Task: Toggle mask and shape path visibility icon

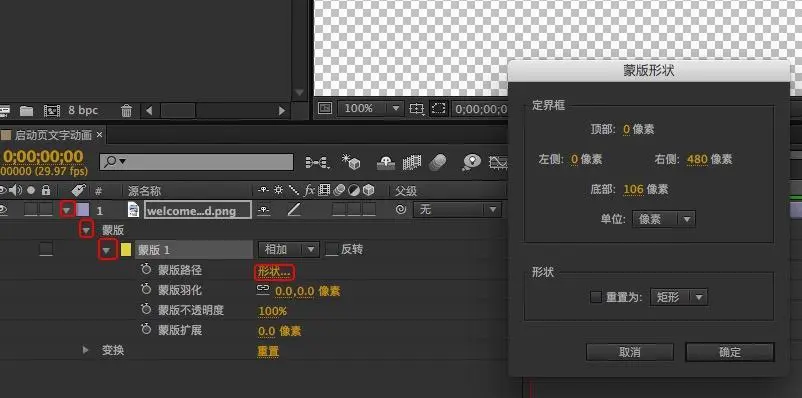Action: [438, 108]
